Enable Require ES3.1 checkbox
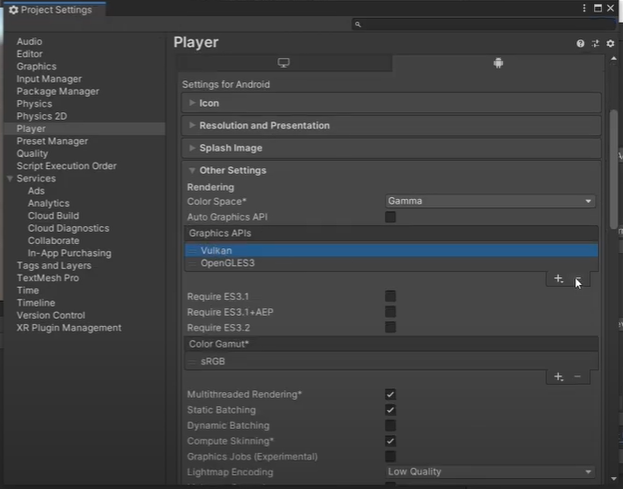 (390, 296)
